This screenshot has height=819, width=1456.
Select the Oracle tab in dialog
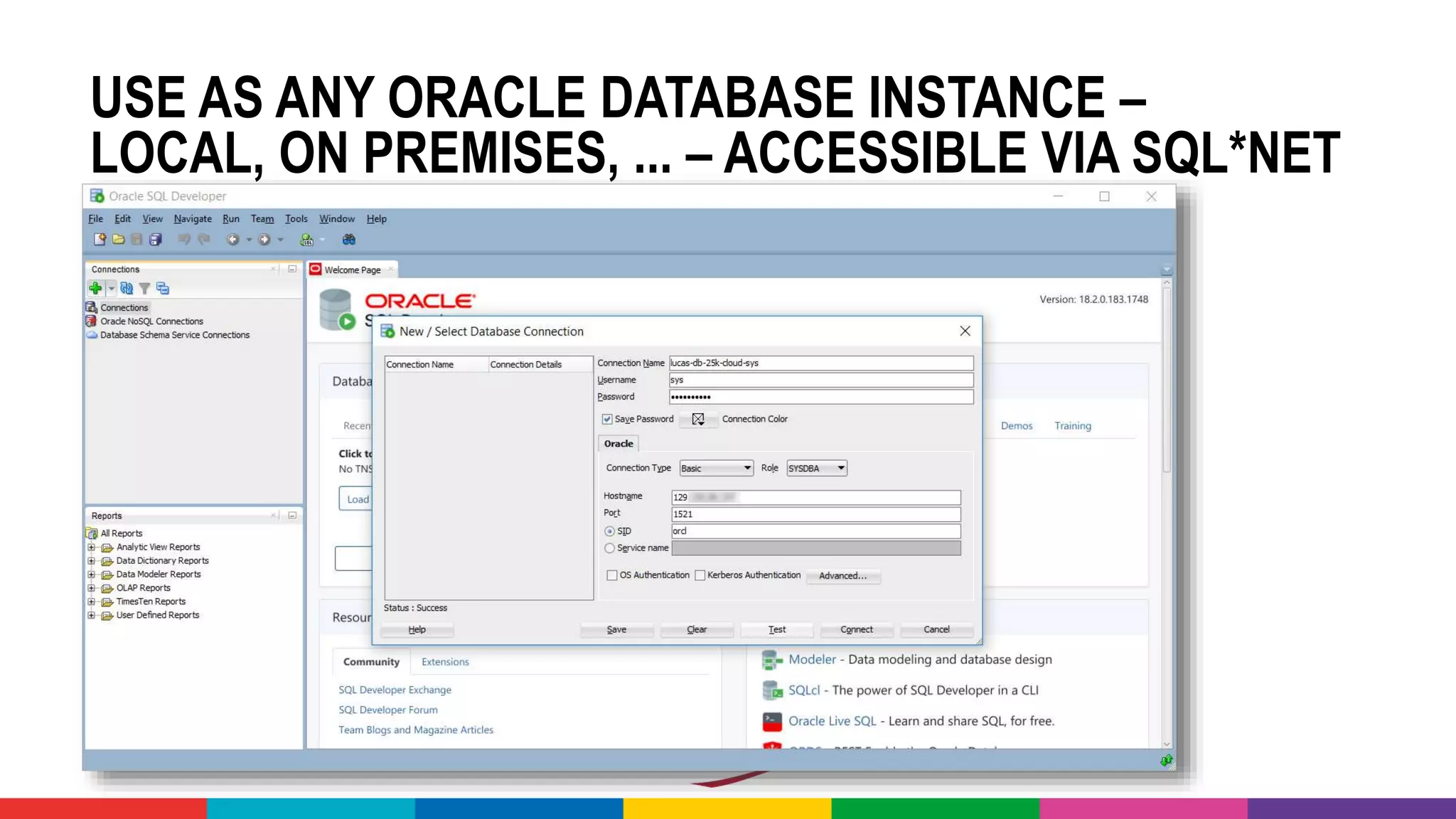[x=619, y=444]
